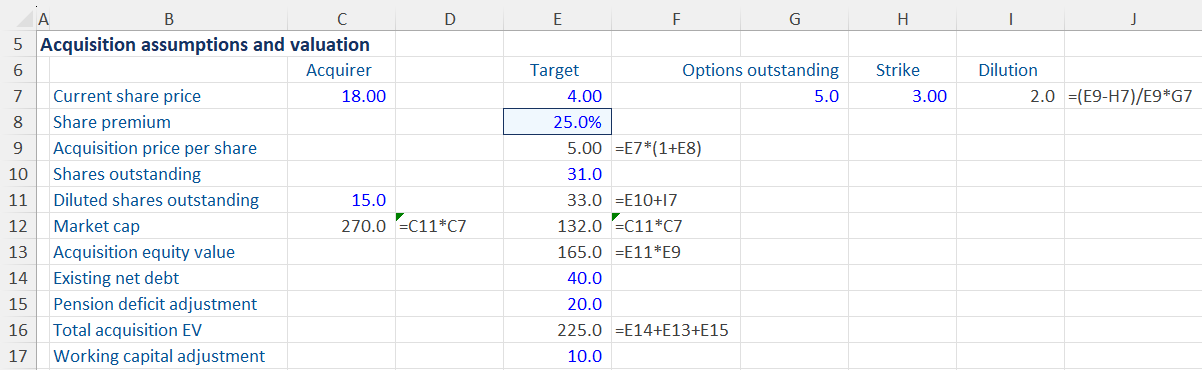Click the 'Target' heading cell
The image size is (1202, 370).
[554, 70]
